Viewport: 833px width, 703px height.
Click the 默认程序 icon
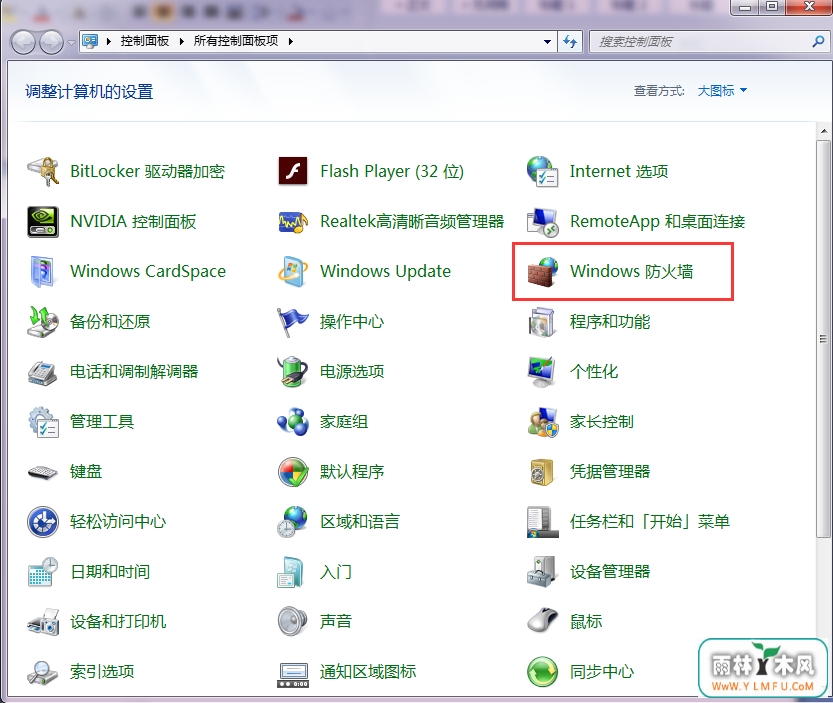pyautogui.click(x=293, y=472)
